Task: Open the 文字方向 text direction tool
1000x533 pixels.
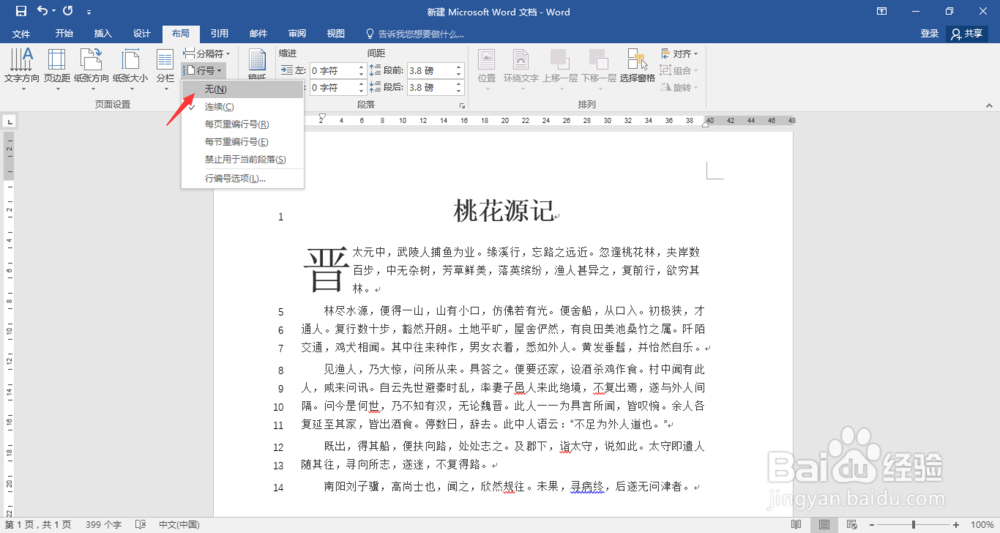Action: [22, 69]
